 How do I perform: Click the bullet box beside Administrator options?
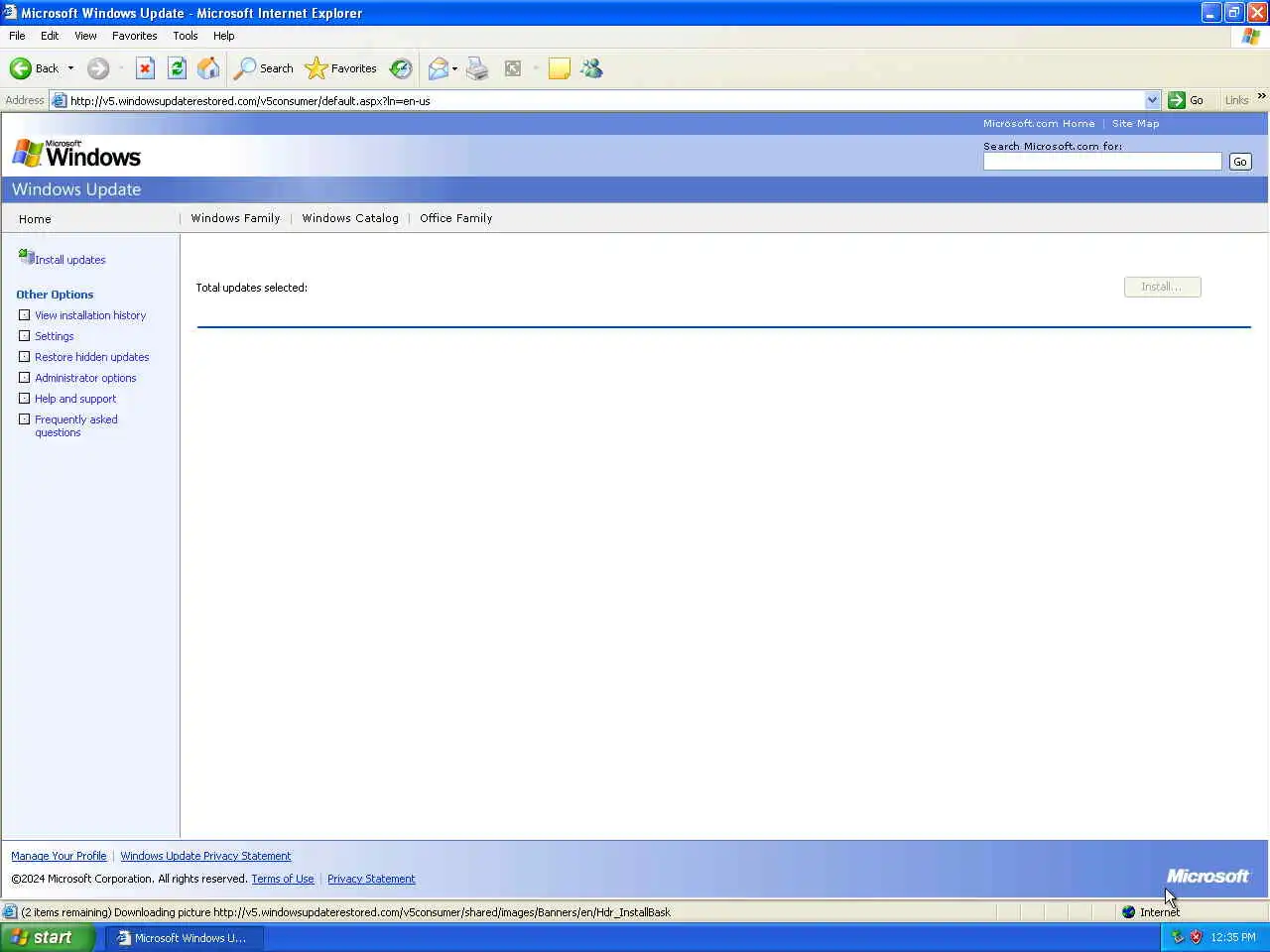point(25,378)
